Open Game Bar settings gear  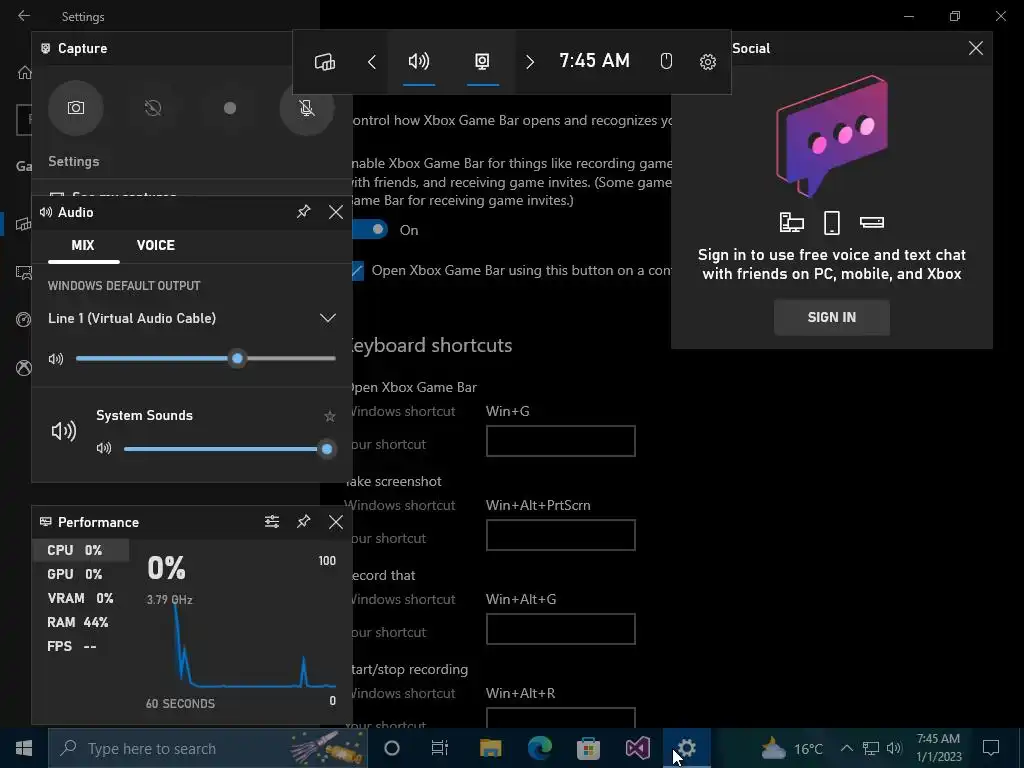tap(708, 62)
